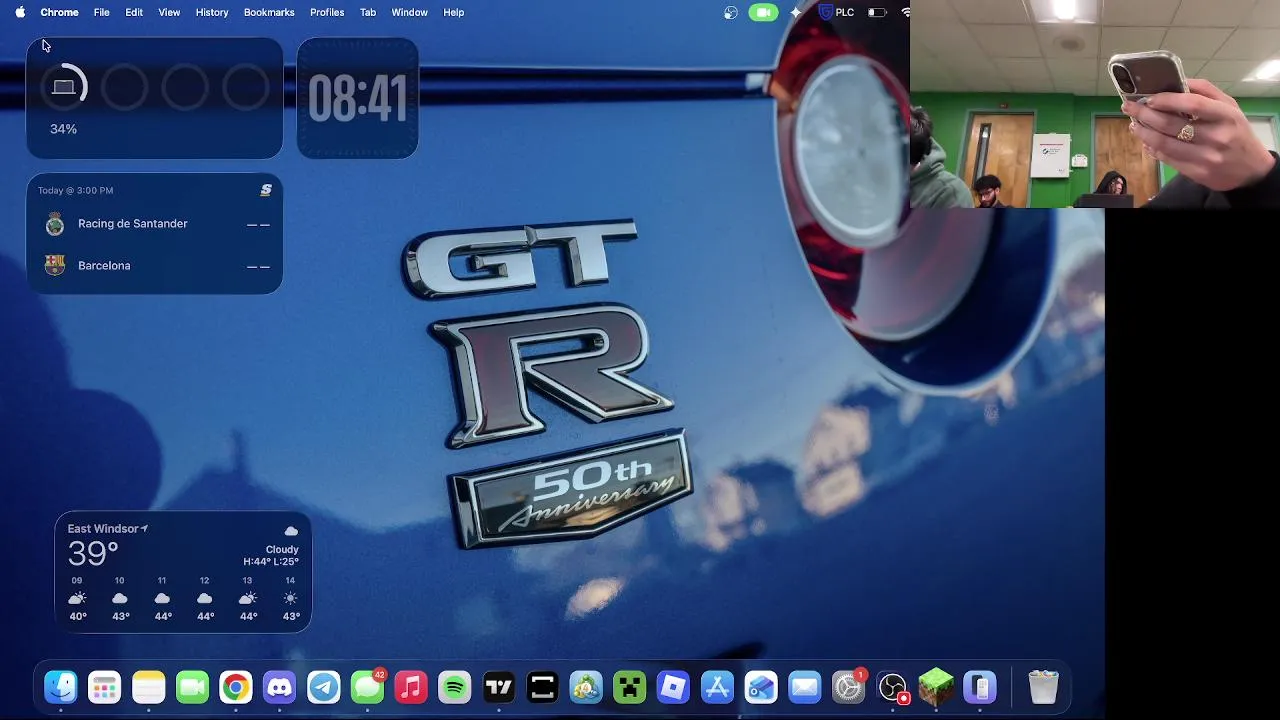Click the Cloudy condition label
The width and height of the screenshot is (1280, 720).
pos(282,549)
